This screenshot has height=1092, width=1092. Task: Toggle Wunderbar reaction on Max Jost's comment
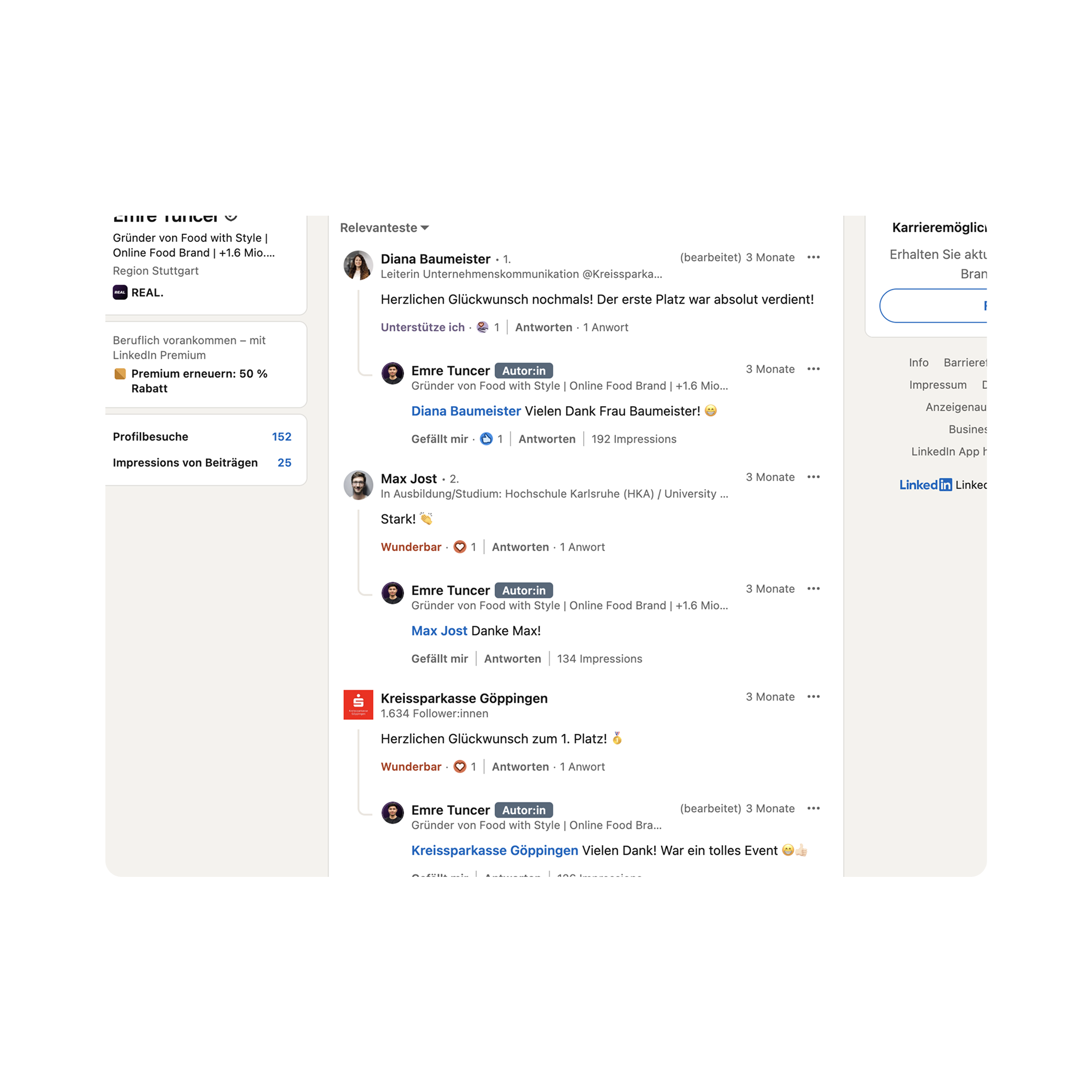pos(411,547)
